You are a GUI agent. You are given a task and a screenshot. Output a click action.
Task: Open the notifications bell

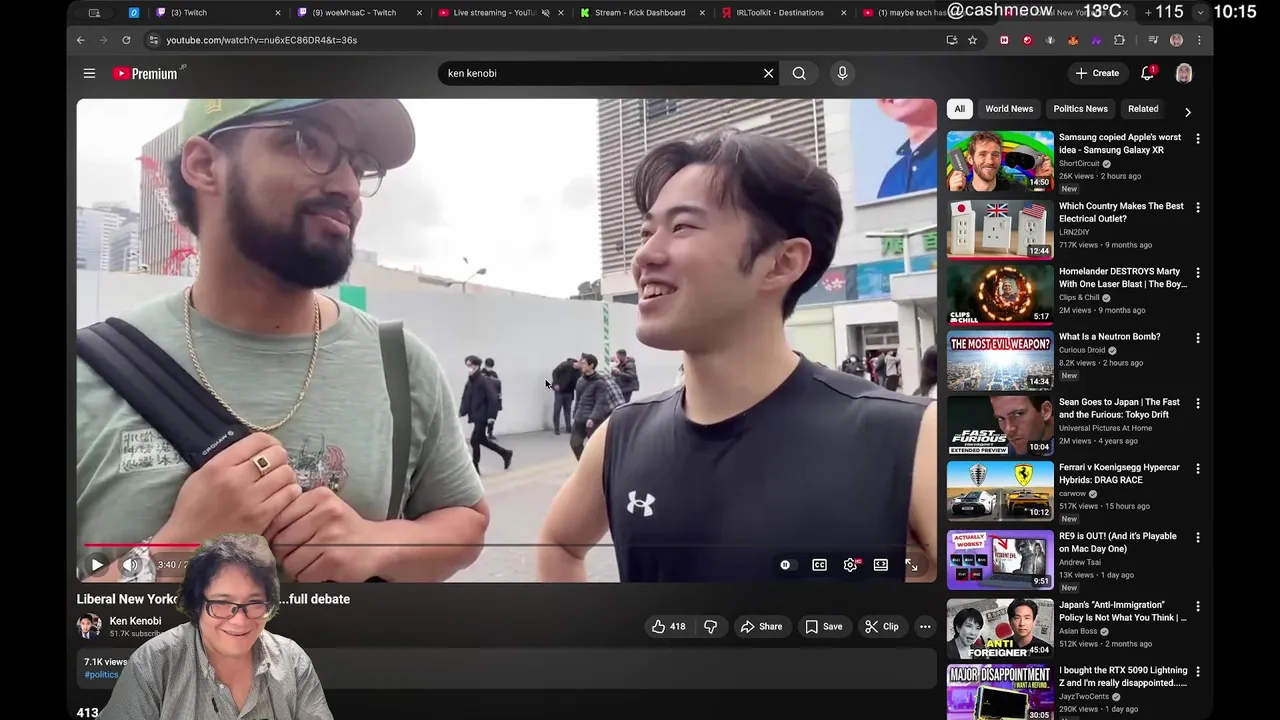pyautogui.click(x=1148, y=73)
